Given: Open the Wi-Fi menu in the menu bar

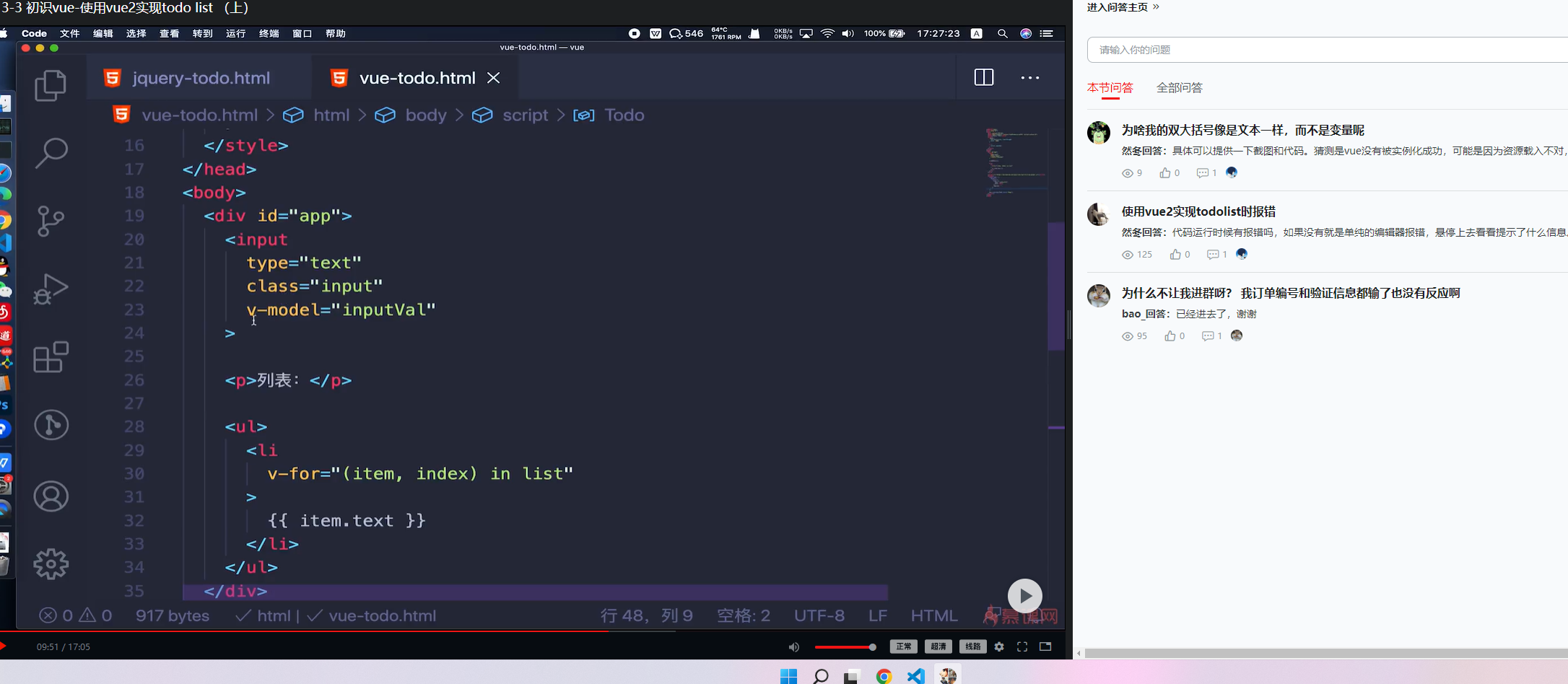Looking at the screenshot, I should (x=827, y=33).
